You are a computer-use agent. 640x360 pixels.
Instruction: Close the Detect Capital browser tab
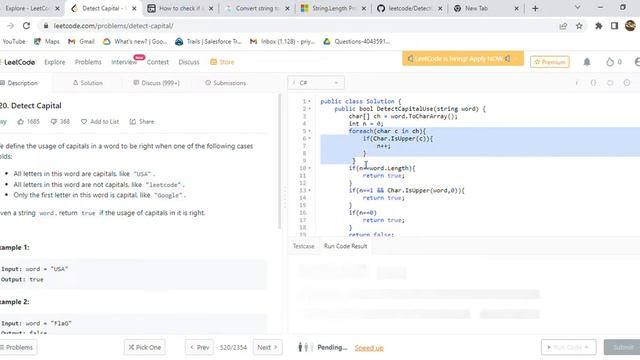pyautogui.click(x=134, y=8)
